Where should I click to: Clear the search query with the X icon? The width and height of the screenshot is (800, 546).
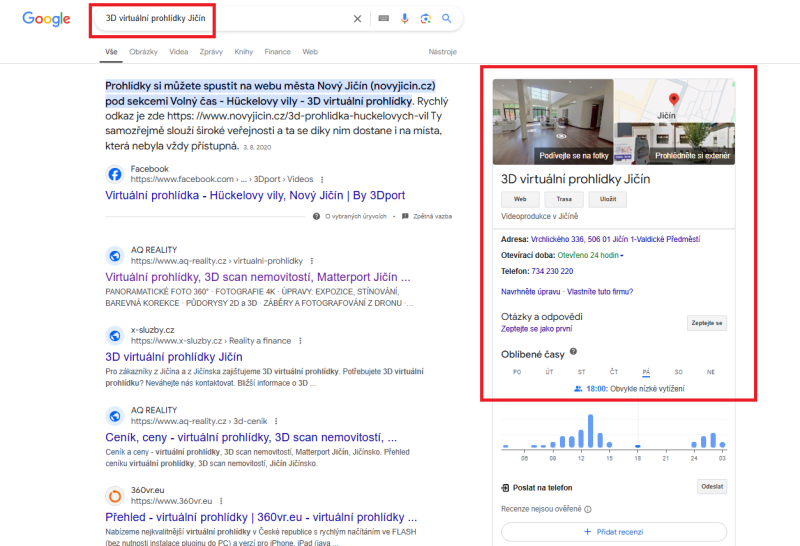point(357,19)
